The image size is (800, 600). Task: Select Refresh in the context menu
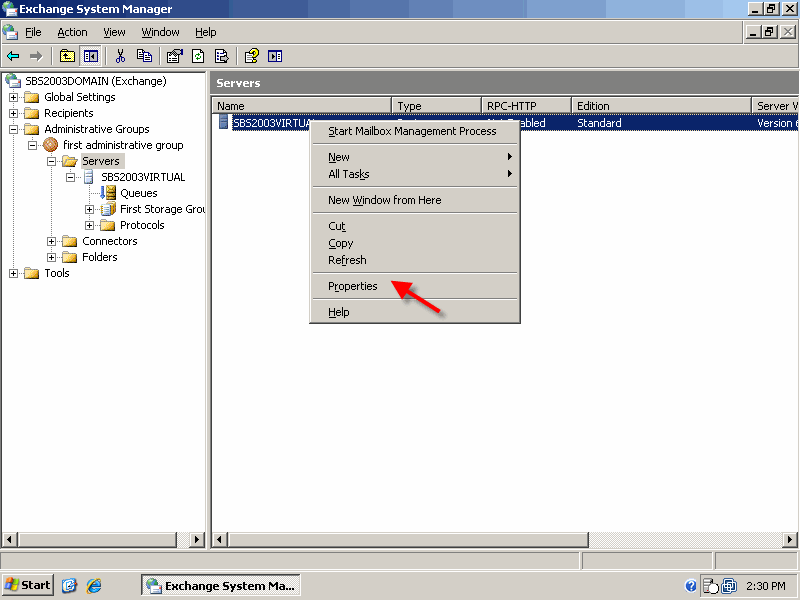click(415, 260)
